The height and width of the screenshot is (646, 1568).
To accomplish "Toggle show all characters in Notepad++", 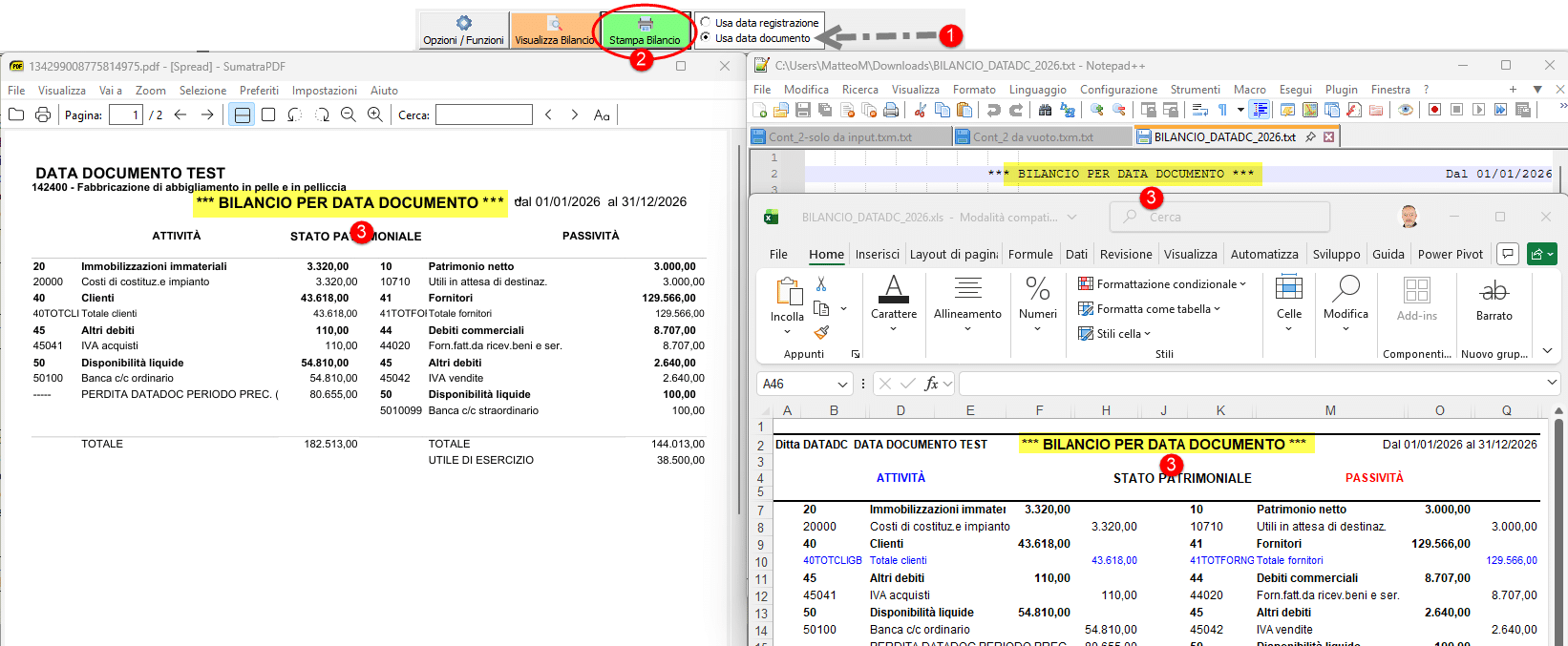I will (x=1221, y=110).
